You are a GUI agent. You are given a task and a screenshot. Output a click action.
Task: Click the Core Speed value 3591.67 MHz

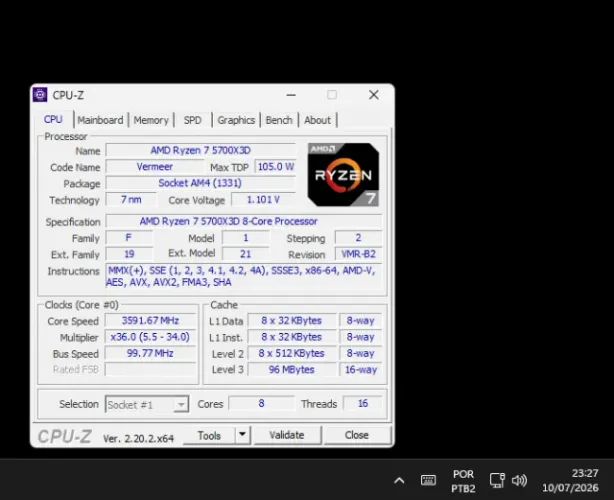(x=150, y=321)
